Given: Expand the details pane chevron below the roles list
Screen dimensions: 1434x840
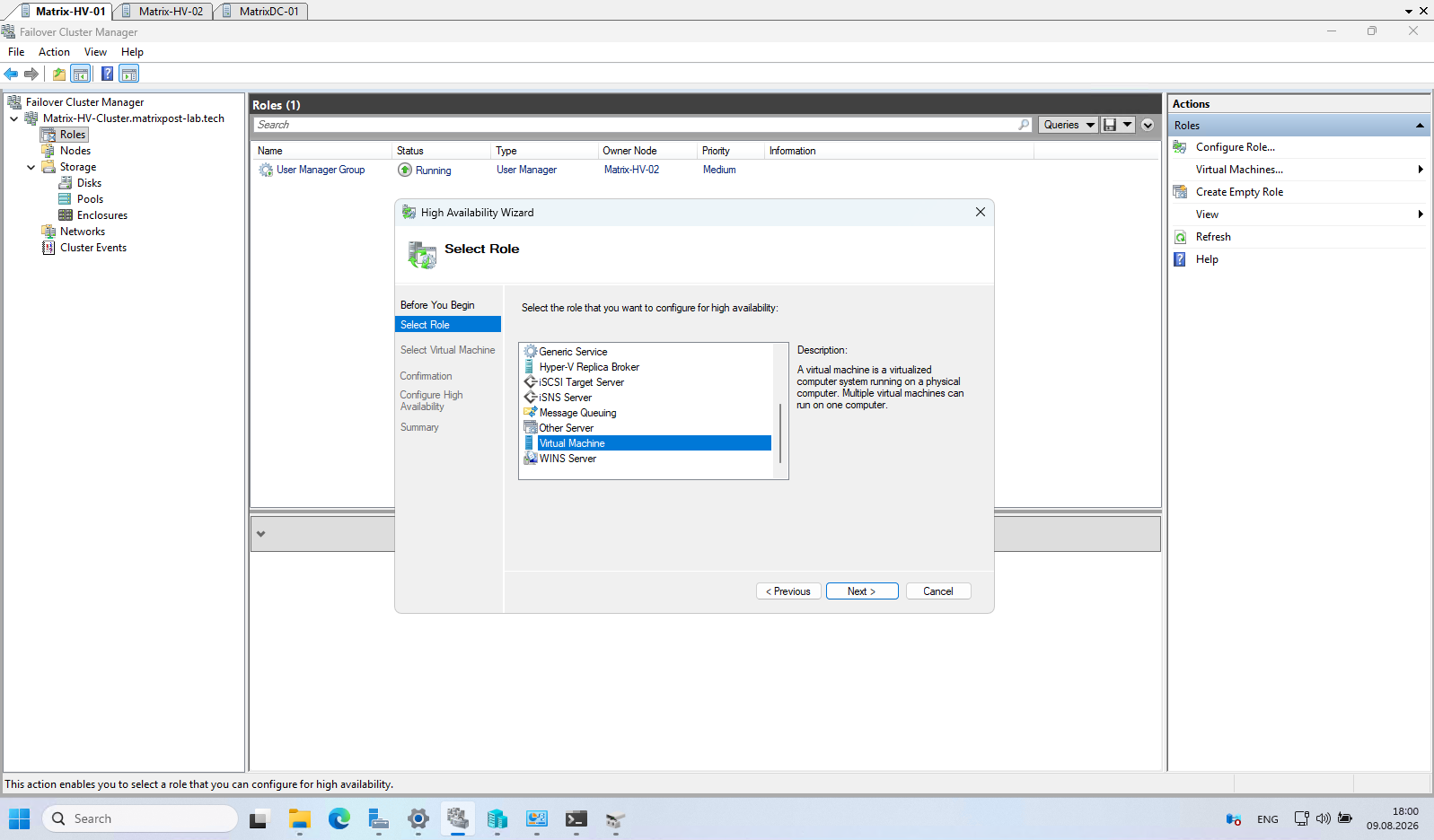Looking at the screenshot, I should [x=260, y=534].
